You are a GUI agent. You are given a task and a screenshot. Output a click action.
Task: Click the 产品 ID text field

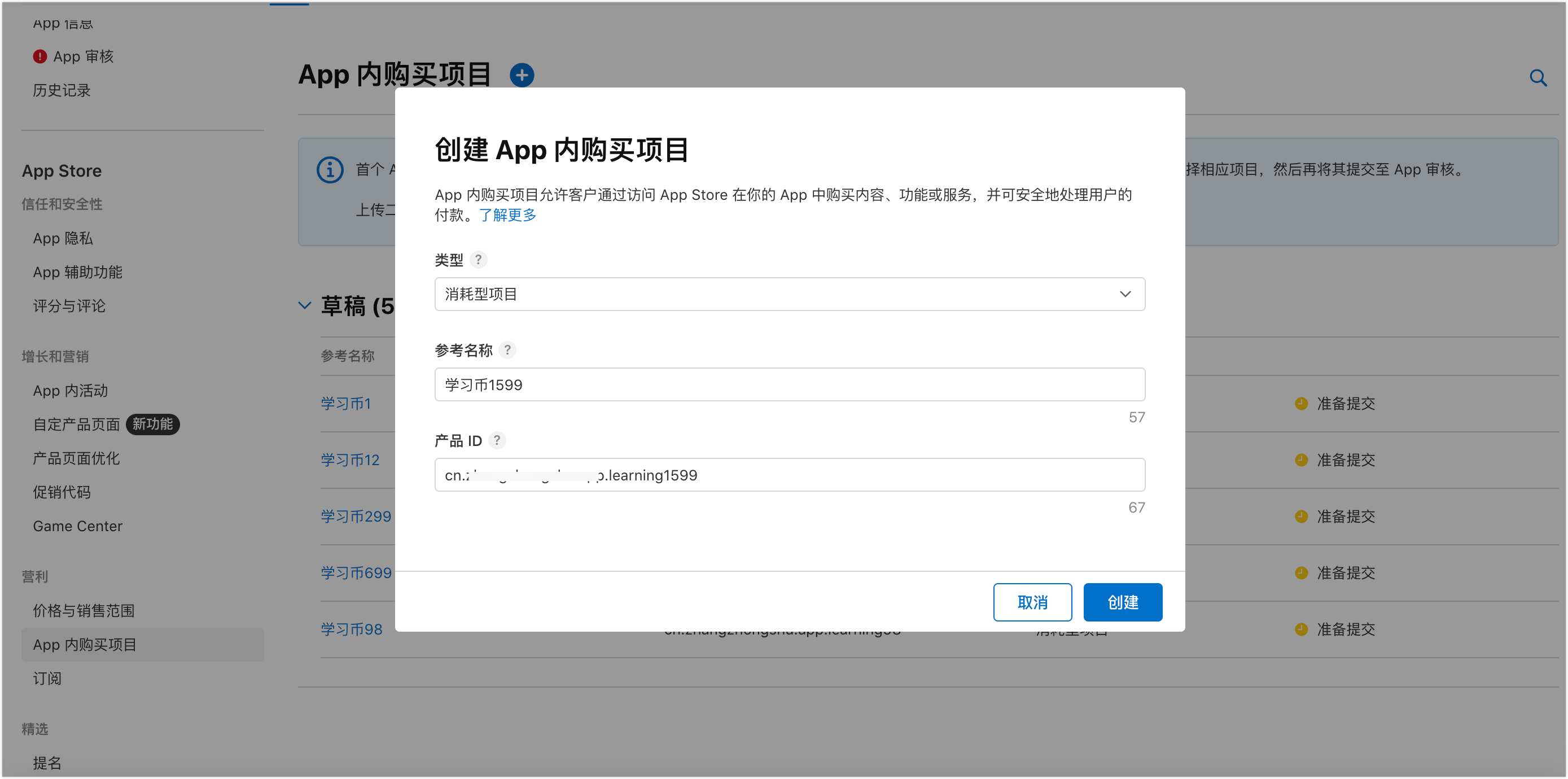click(789, 475)
